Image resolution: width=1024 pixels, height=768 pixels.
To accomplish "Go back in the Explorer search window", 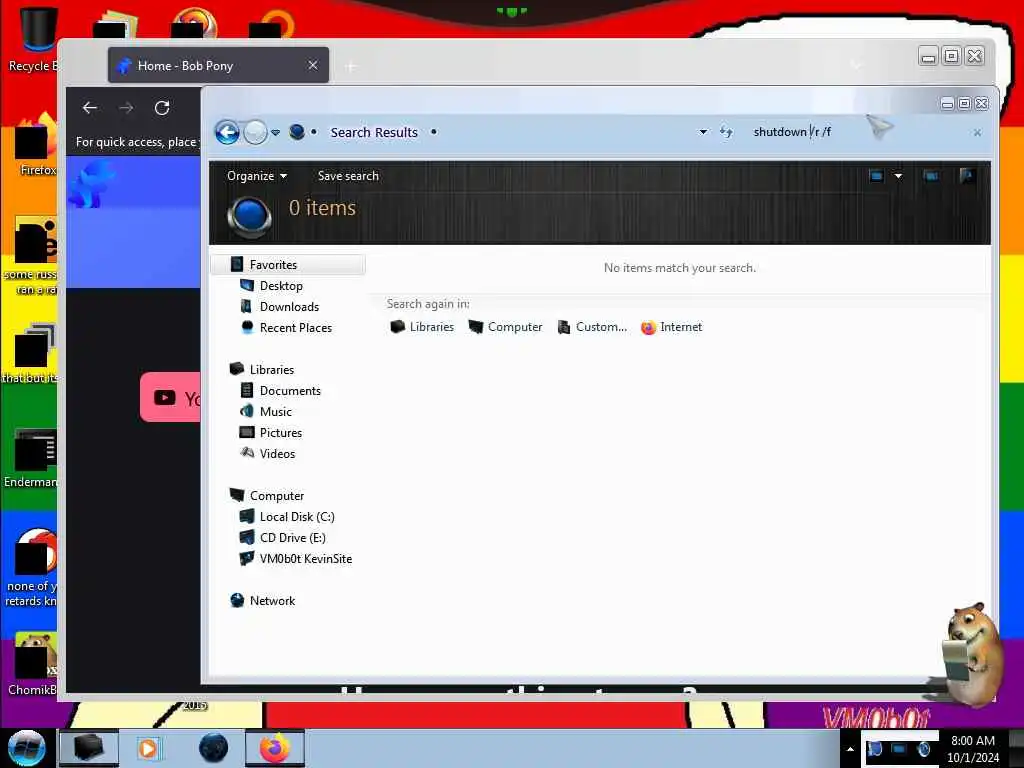I will 227,133.
